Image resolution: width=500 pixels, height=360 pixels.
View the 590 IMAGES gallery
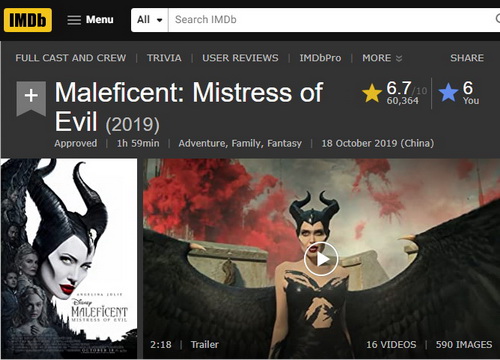pos(464,344)
